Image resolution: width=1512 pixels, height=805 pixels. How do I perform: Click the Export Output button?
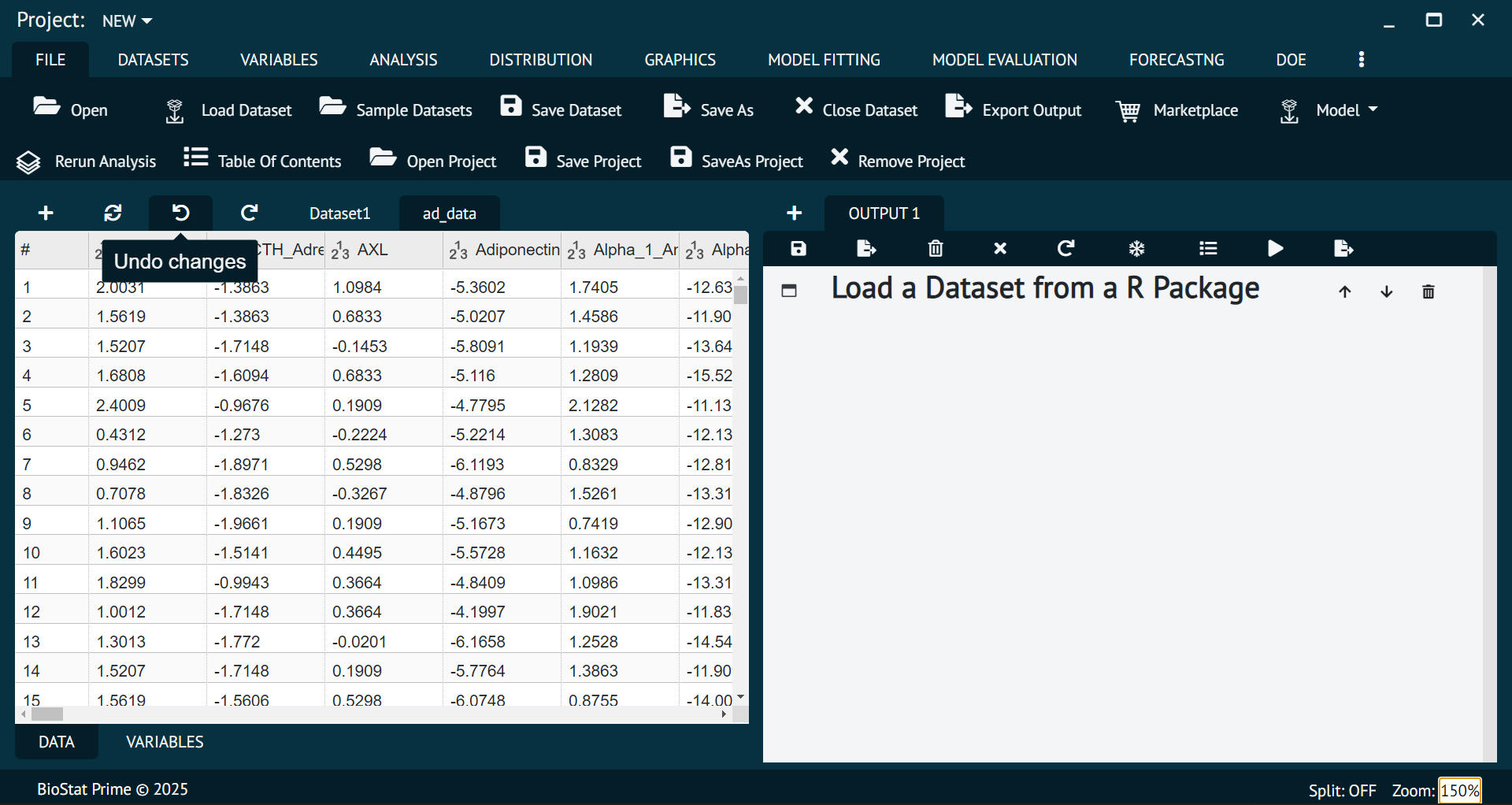1014,110
